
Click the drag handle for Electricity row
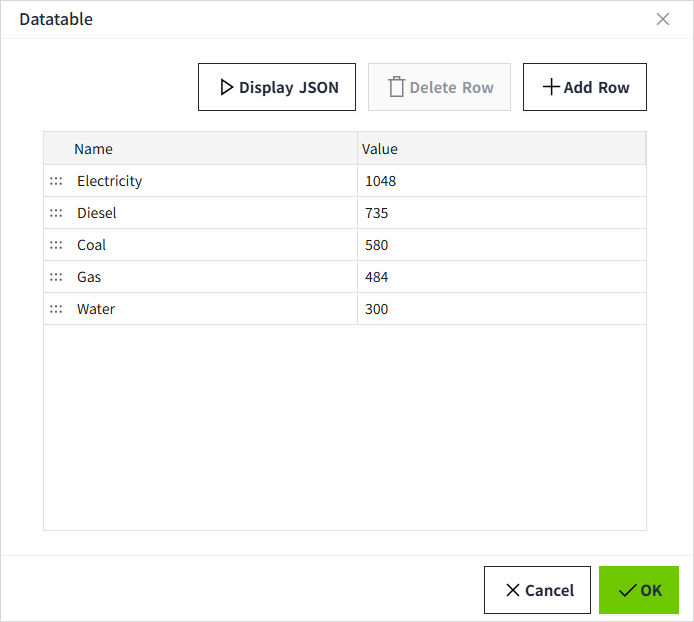coord(56,181)
